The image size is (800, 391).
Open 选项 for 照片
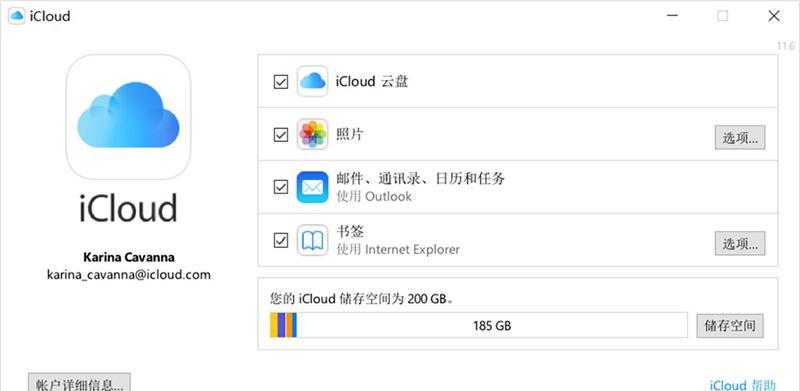click(740, 137)
